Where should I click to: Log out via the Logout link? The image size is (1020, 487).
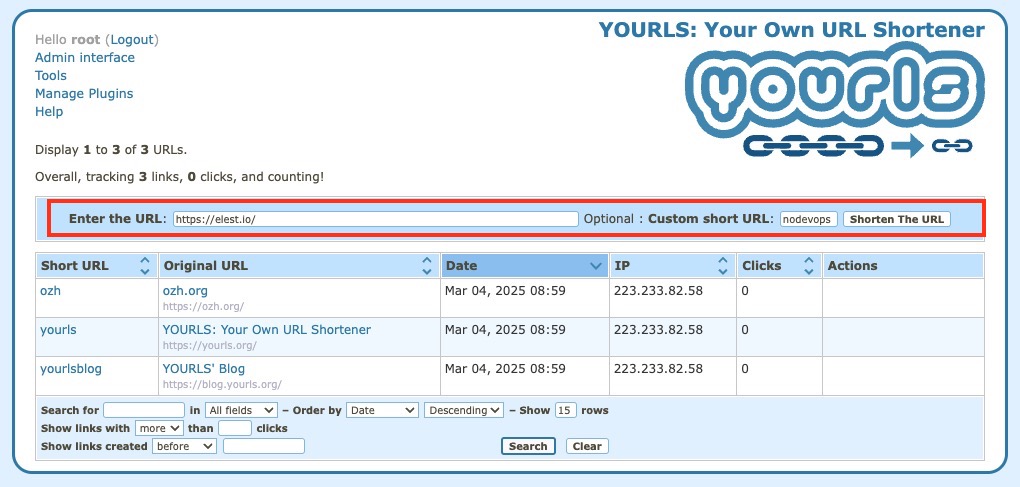tap(132, 40)
